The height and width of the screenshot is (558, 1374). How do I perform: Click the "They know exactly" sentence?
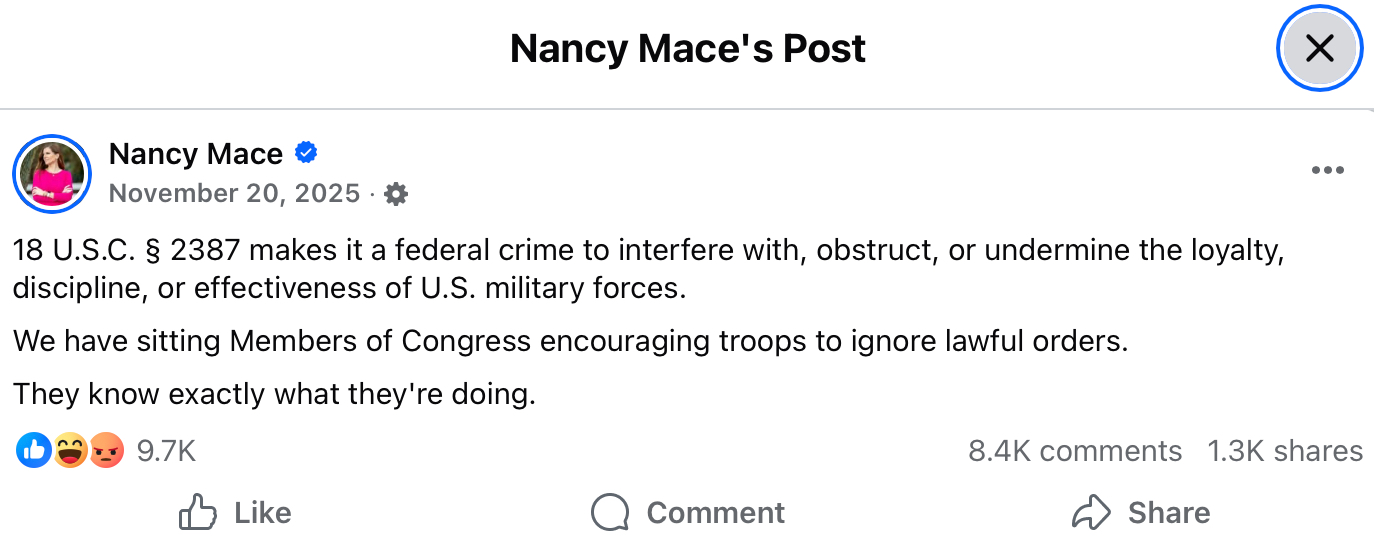pos(275,394)
